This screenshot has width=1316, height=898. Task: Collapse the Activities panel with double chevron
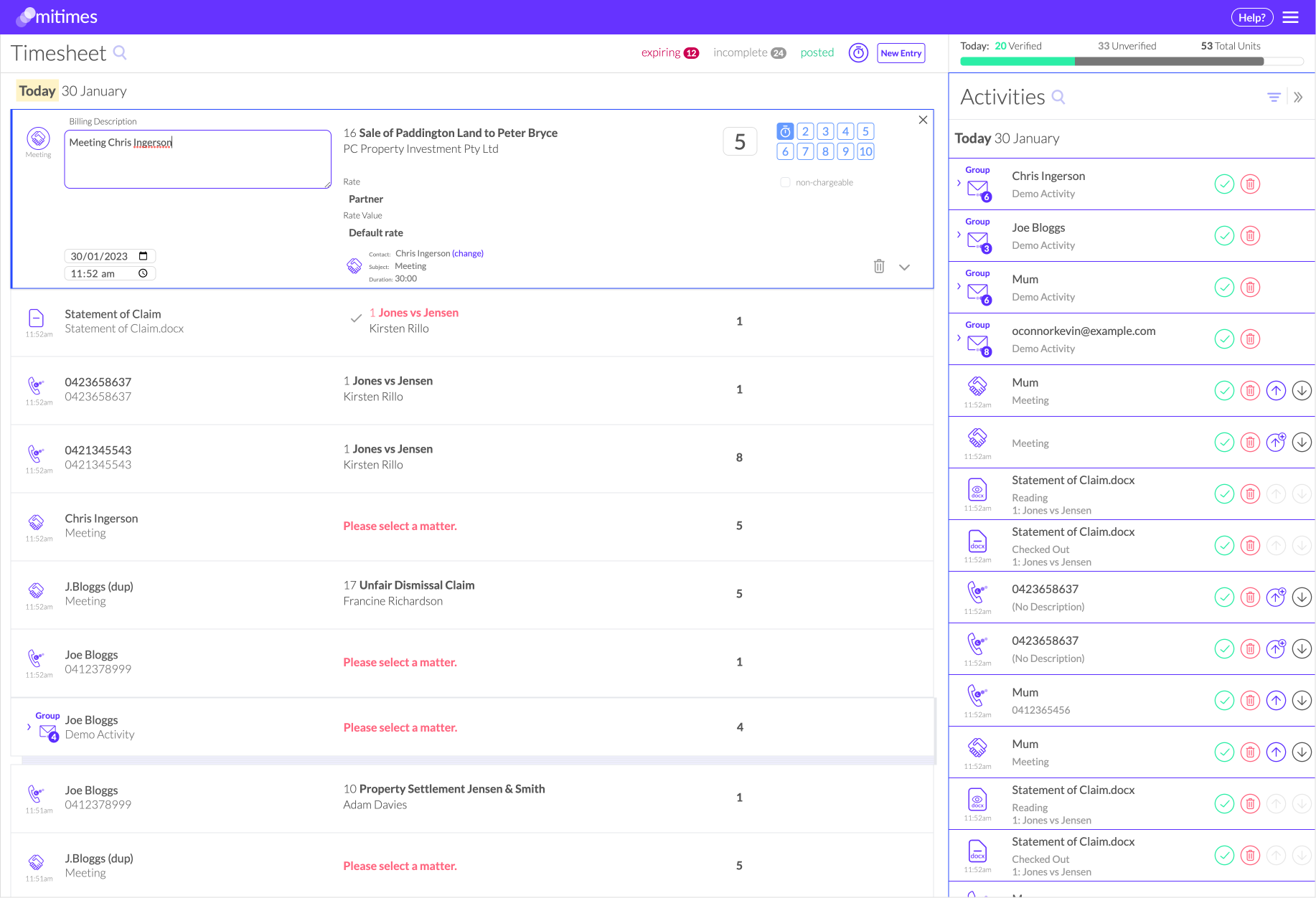pyautogui.click(x=1298, y=97)
